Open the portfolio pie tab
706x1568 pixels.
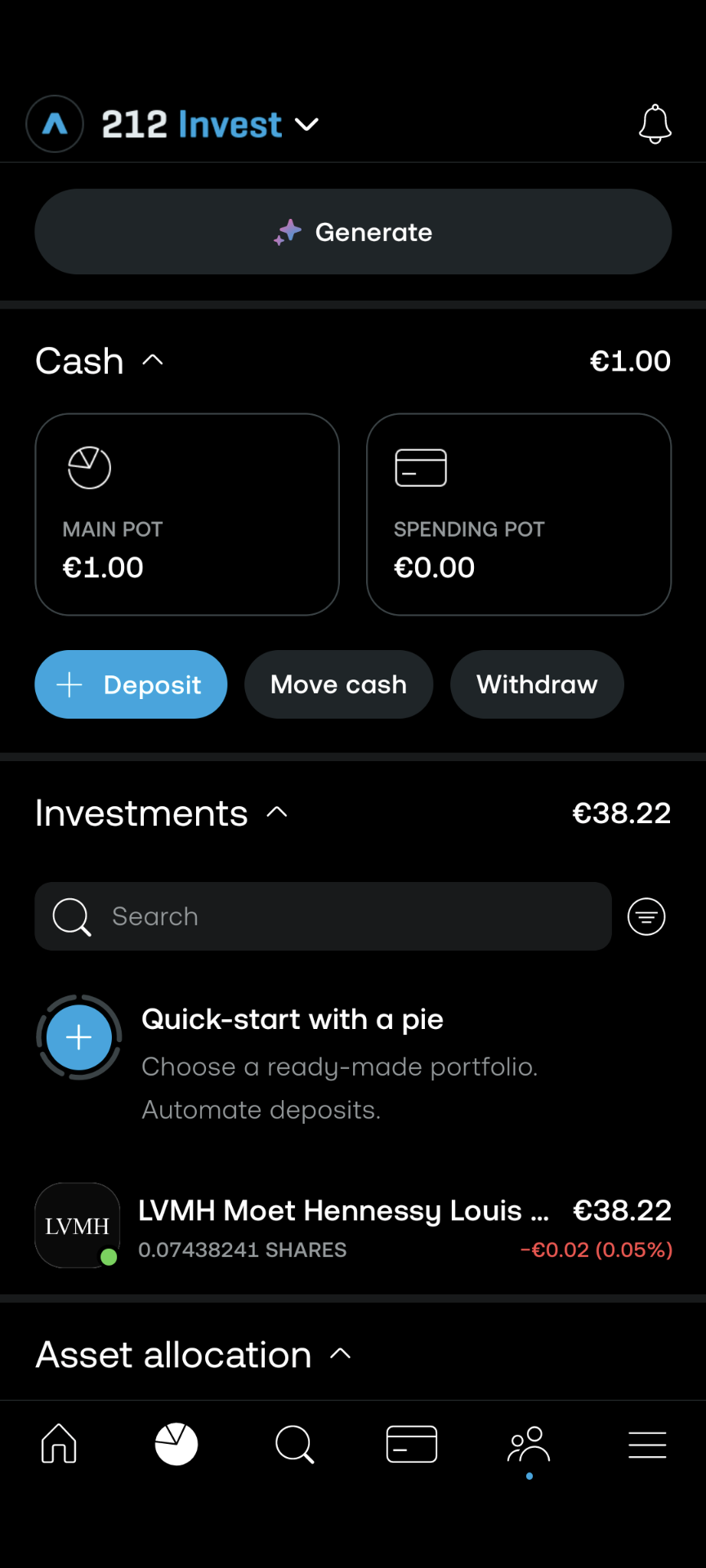tap(176, 1444)
